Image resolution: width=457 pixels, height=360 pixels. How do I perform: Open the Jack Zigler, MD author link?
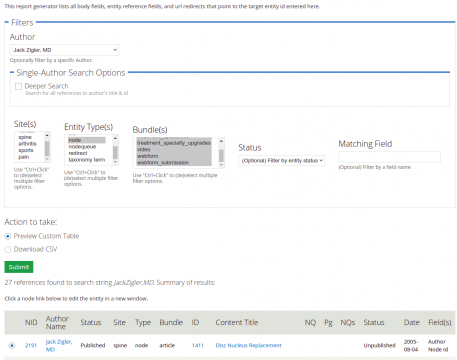point(59,346)
